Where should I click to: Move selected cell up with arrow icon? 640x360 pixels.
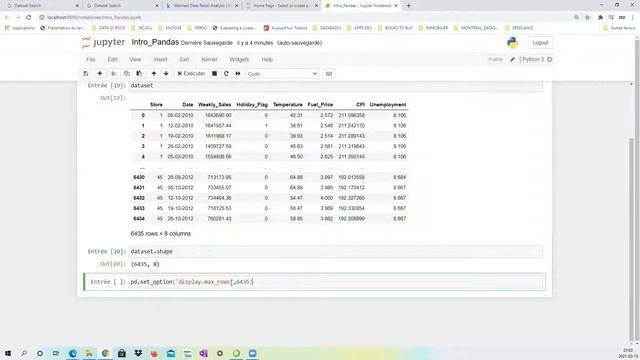154,73
